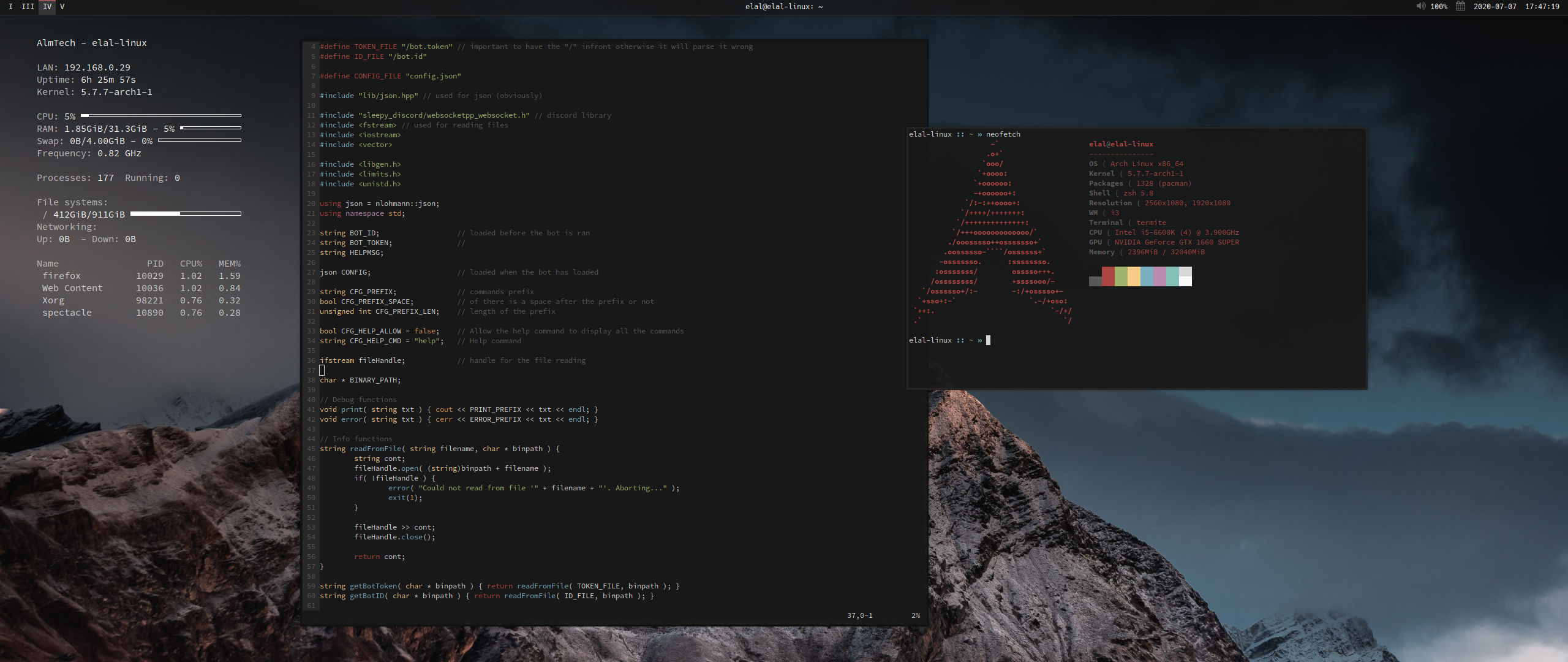Click the red color block in neofetch
Screen dimensions: 1568x662
[x=1108, y=276]
